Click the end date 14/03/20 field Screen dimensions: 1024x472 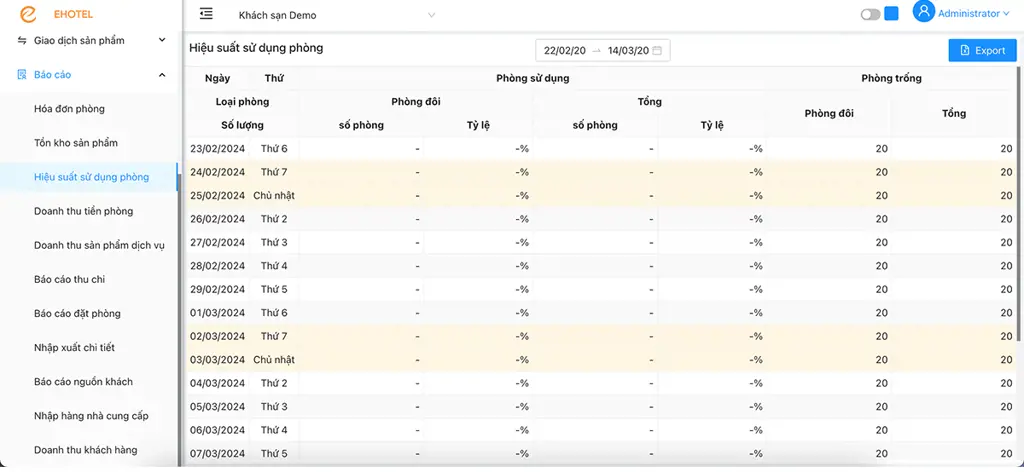628,50
